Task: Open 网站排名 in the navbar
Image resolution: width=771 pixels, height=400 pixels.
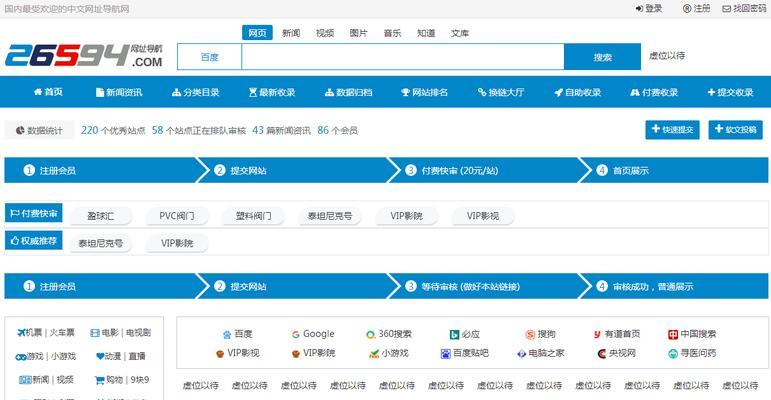Action: (425, 92)
